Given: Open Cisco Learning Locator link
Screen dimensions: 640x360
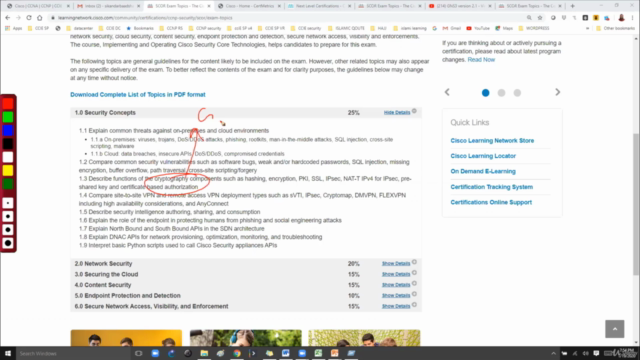Looking at the screenshot, I should [x=483, y=156].
